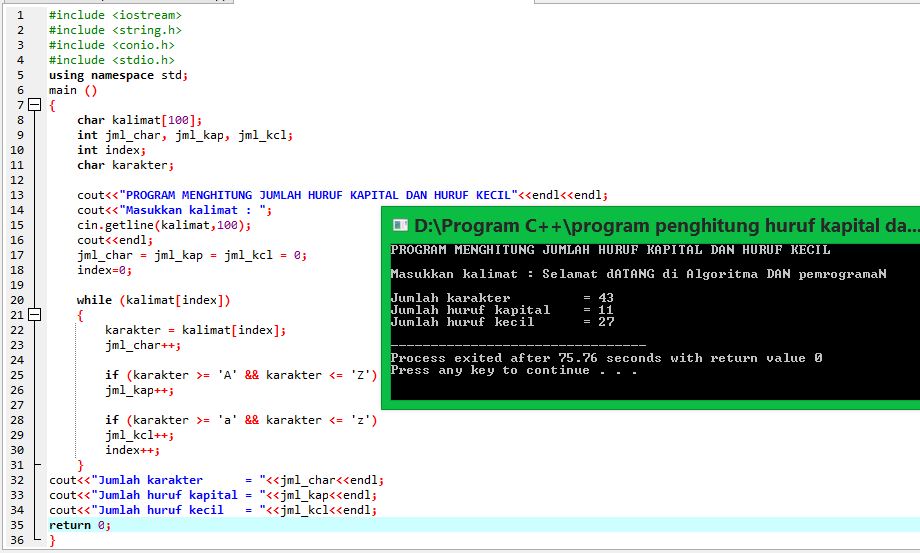Click 'index=0;' on line 18
Image resolution: width=920 pixels, height=553 pixels.
[x=104, y=270]
